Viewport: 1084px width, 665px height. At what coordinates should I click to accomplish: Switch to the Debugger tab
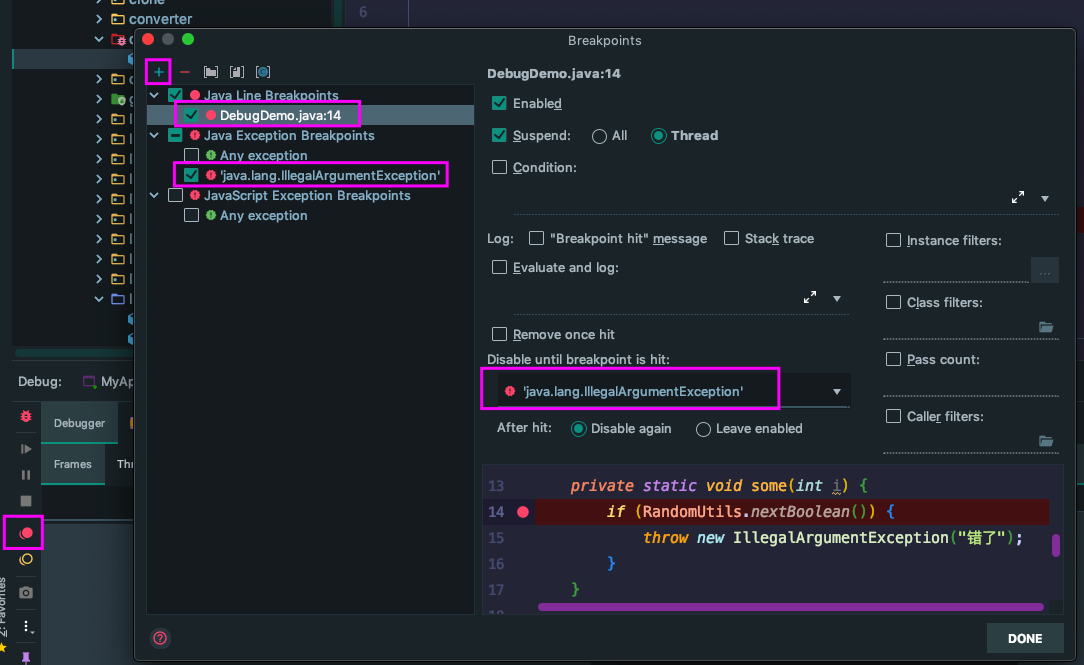(x=79, y=423)
